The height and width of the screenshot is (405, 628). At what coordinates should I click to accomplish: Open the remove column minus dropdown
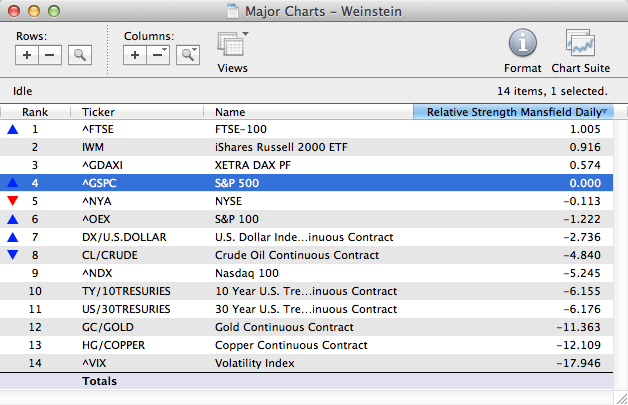(x=158, y=55)
